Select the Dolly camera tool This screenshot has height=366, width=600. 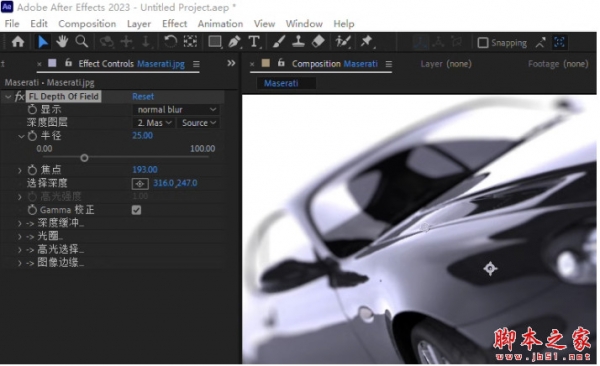[146, 42]
